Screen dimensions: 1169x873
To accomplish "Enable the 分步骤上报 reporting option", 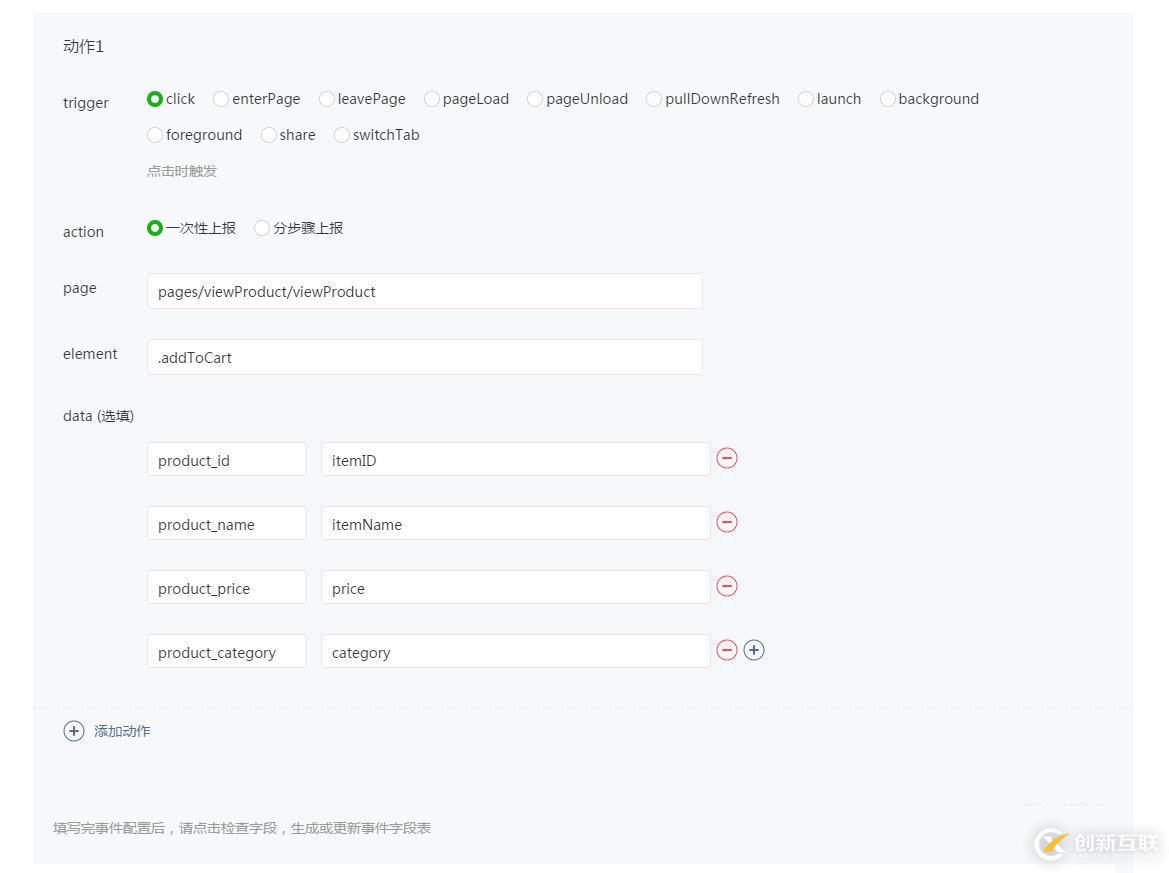I will click(x=261, y=228).
